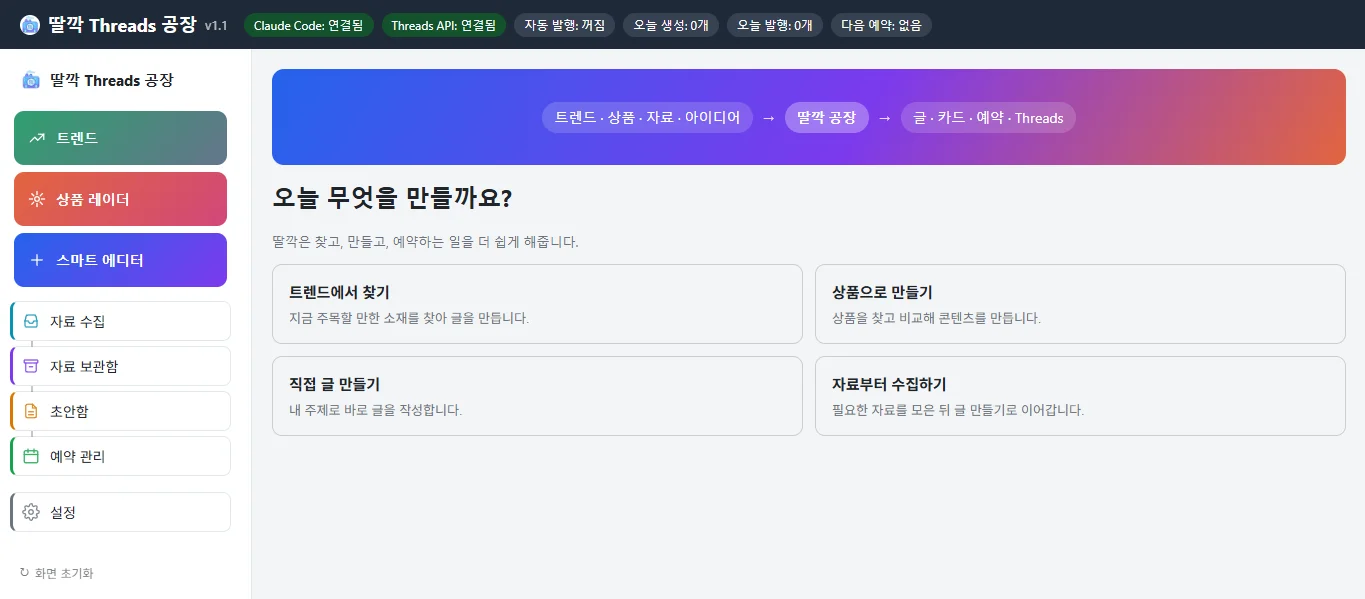Image resolution: width=1365 pixels, height=599 pixels.
Task: Click the inbox icon beside 자료 수집
Action: click(x=31, y=321)
